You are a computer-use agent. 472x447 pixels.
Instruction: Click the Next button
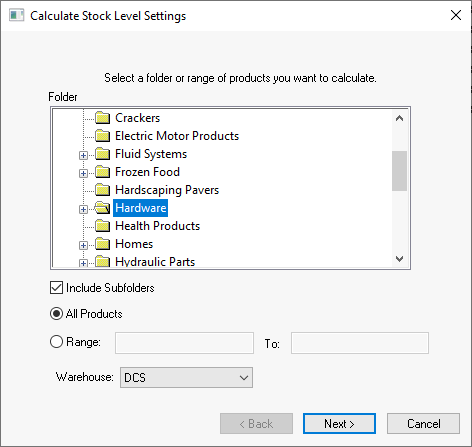point(339,424)
